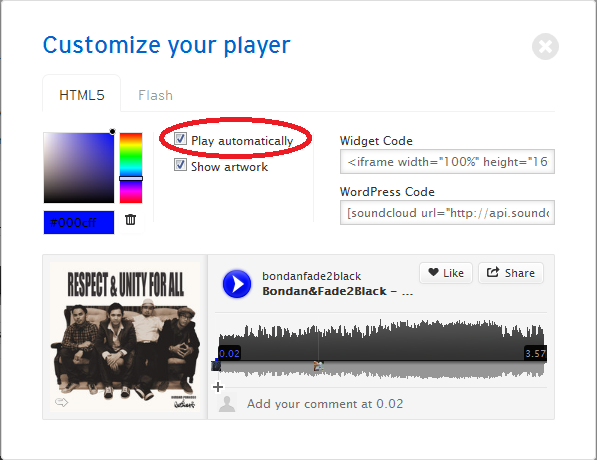Click the plus icon below the waveform
This screenshot has width=597, height=460.
[x=218, y=387]
